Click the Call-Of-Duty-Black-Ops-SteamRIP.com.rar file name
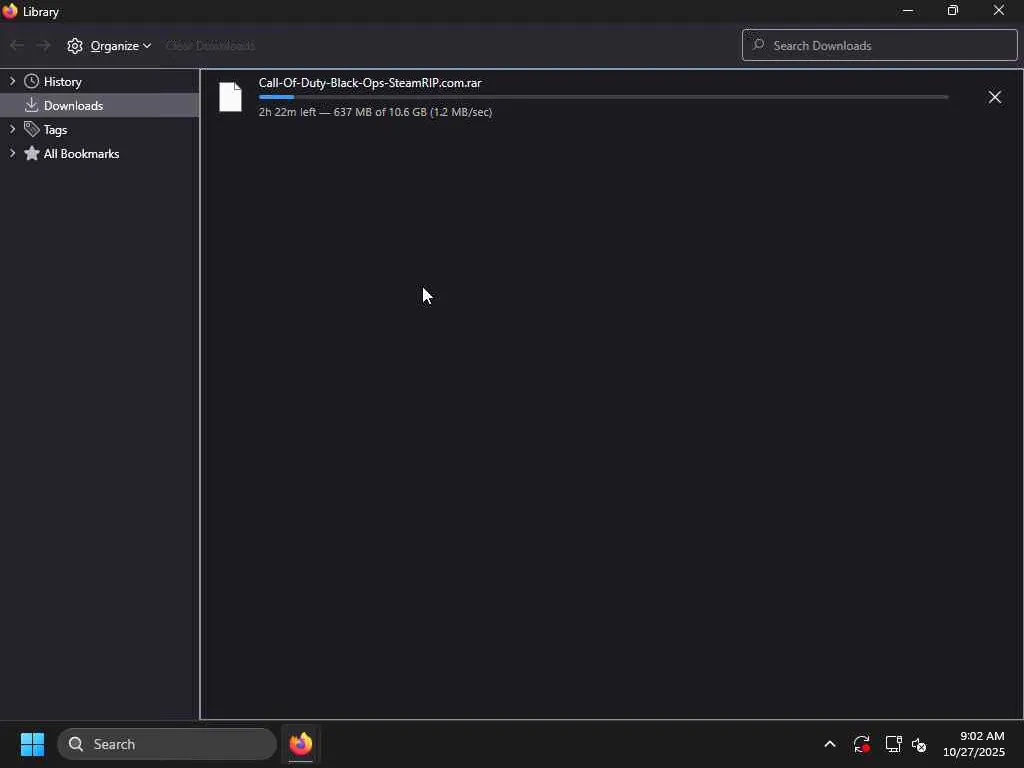Image resolution: width=1024 pixels, height=768 pixels. coord(370,83)
